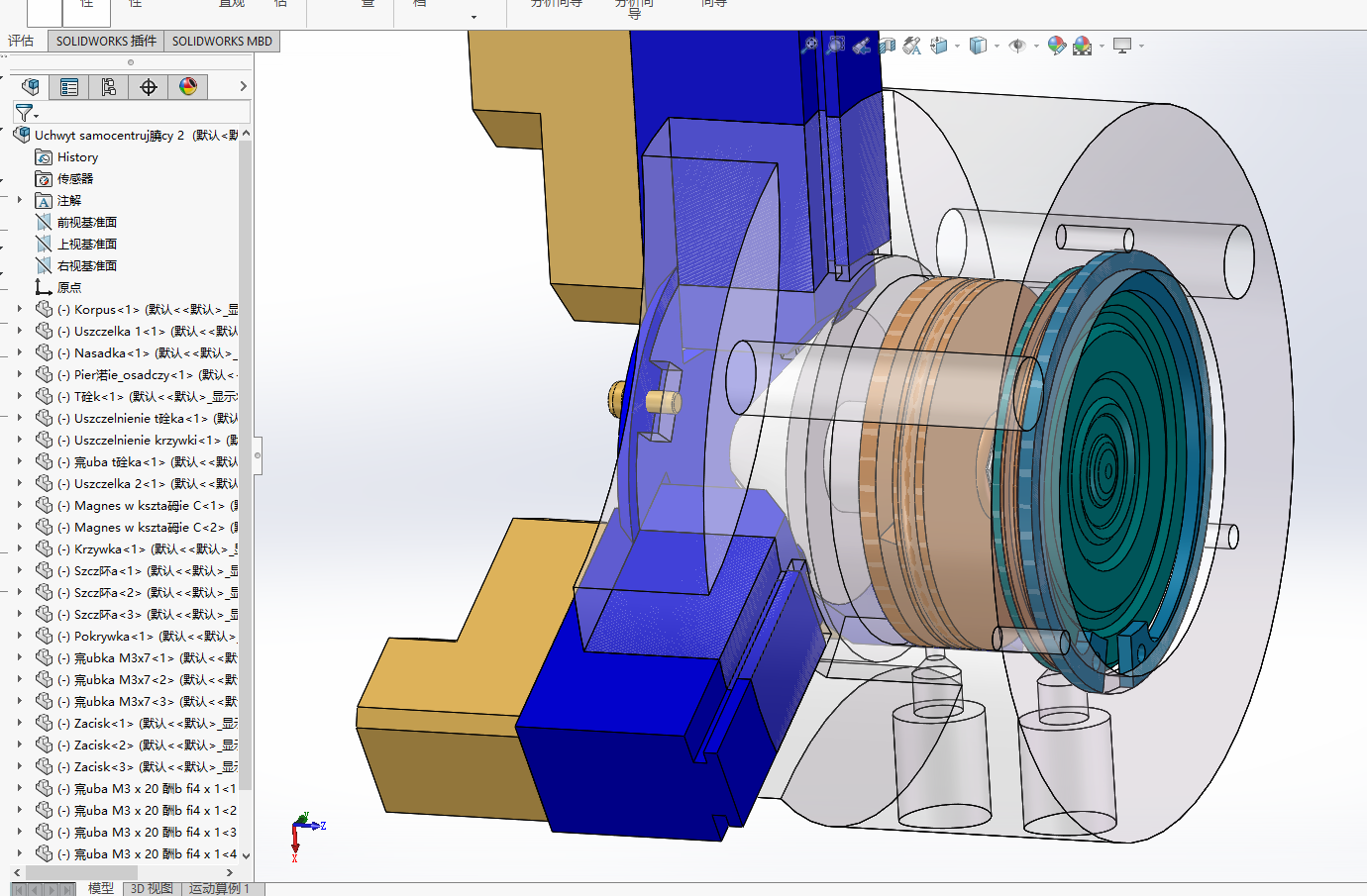Expand the Pokrywka<1> component
Viewport: 1367px width, 896px height.
click(19, 636)
